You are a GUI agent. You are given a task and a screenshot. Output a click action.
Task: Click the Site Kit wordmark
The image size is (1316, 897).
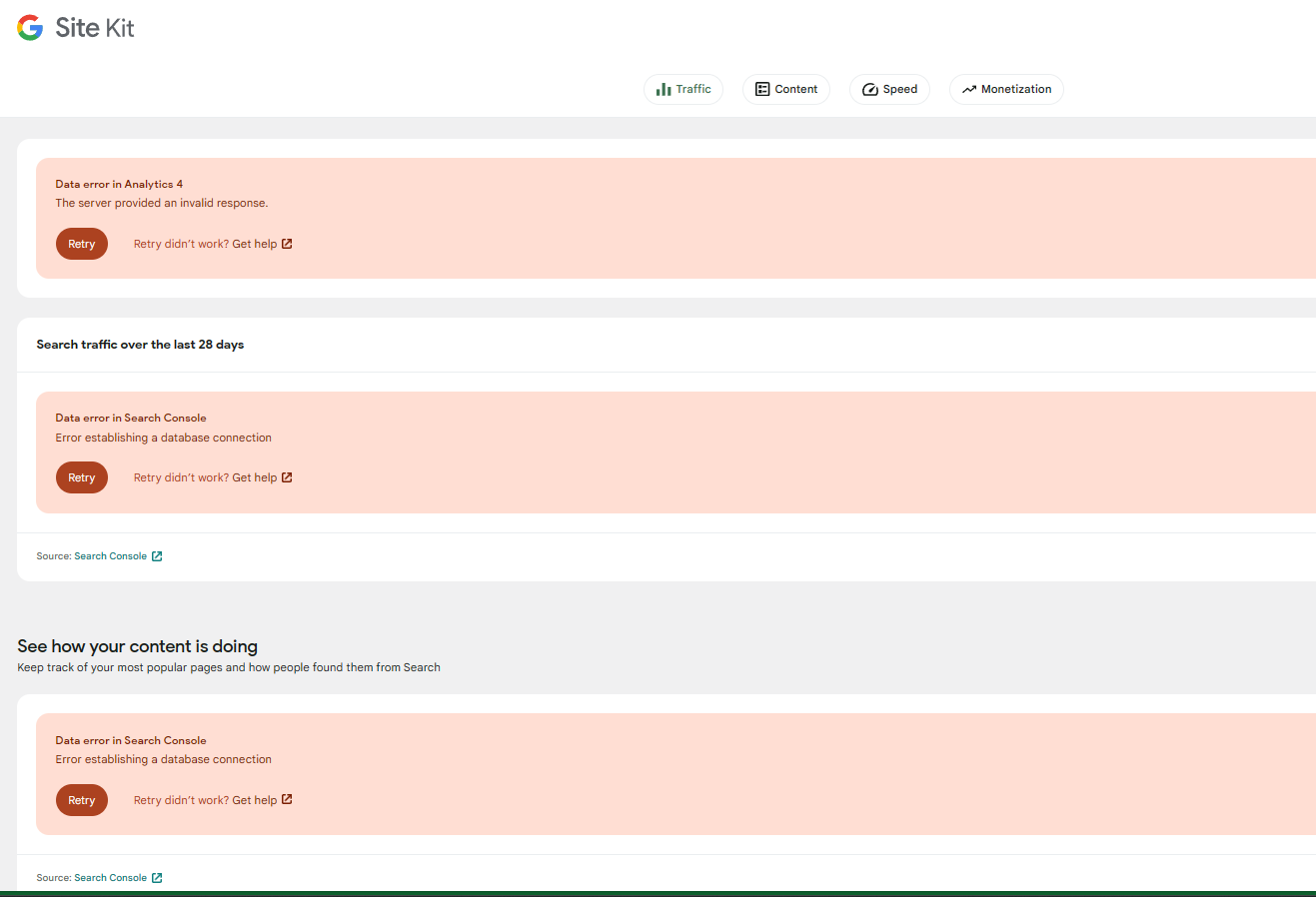point(95,28)
